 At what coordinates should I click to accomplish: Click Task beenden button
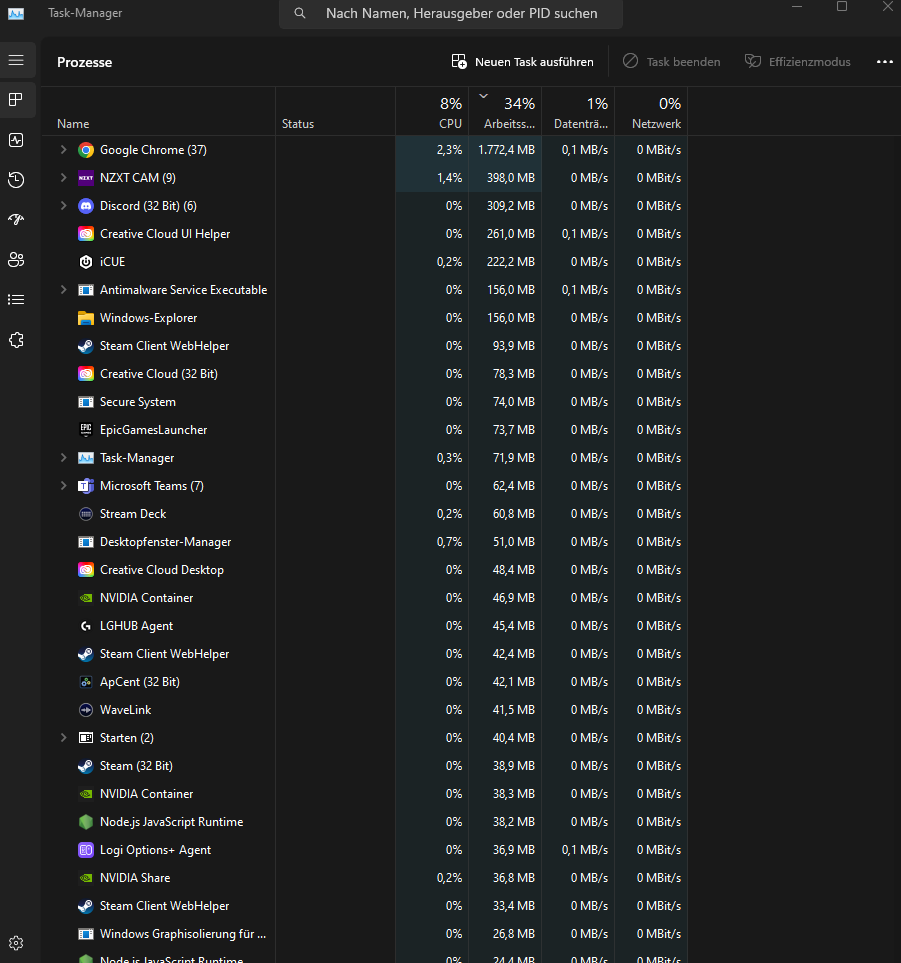tap(671, 62)
